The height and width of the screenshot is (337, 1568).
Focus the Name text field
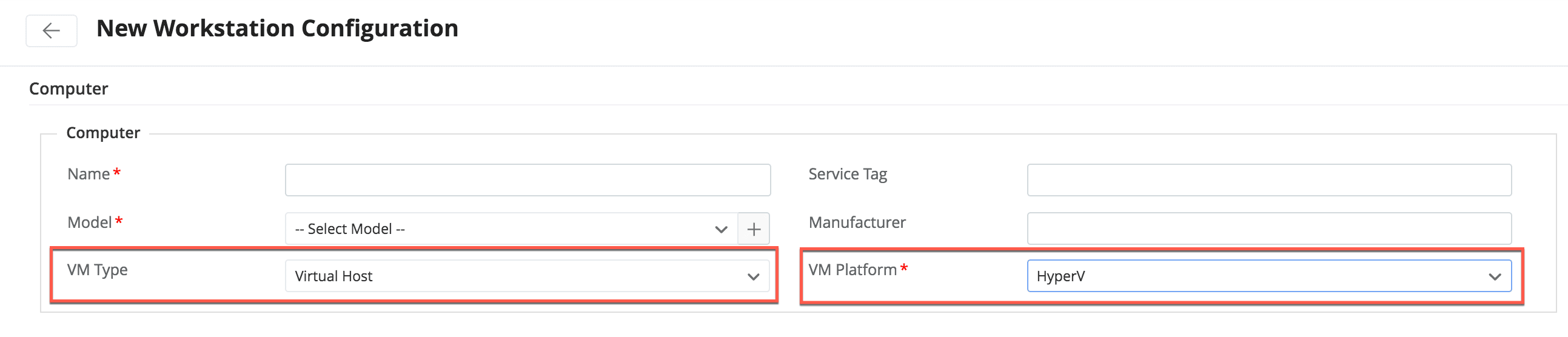(527, 180)
